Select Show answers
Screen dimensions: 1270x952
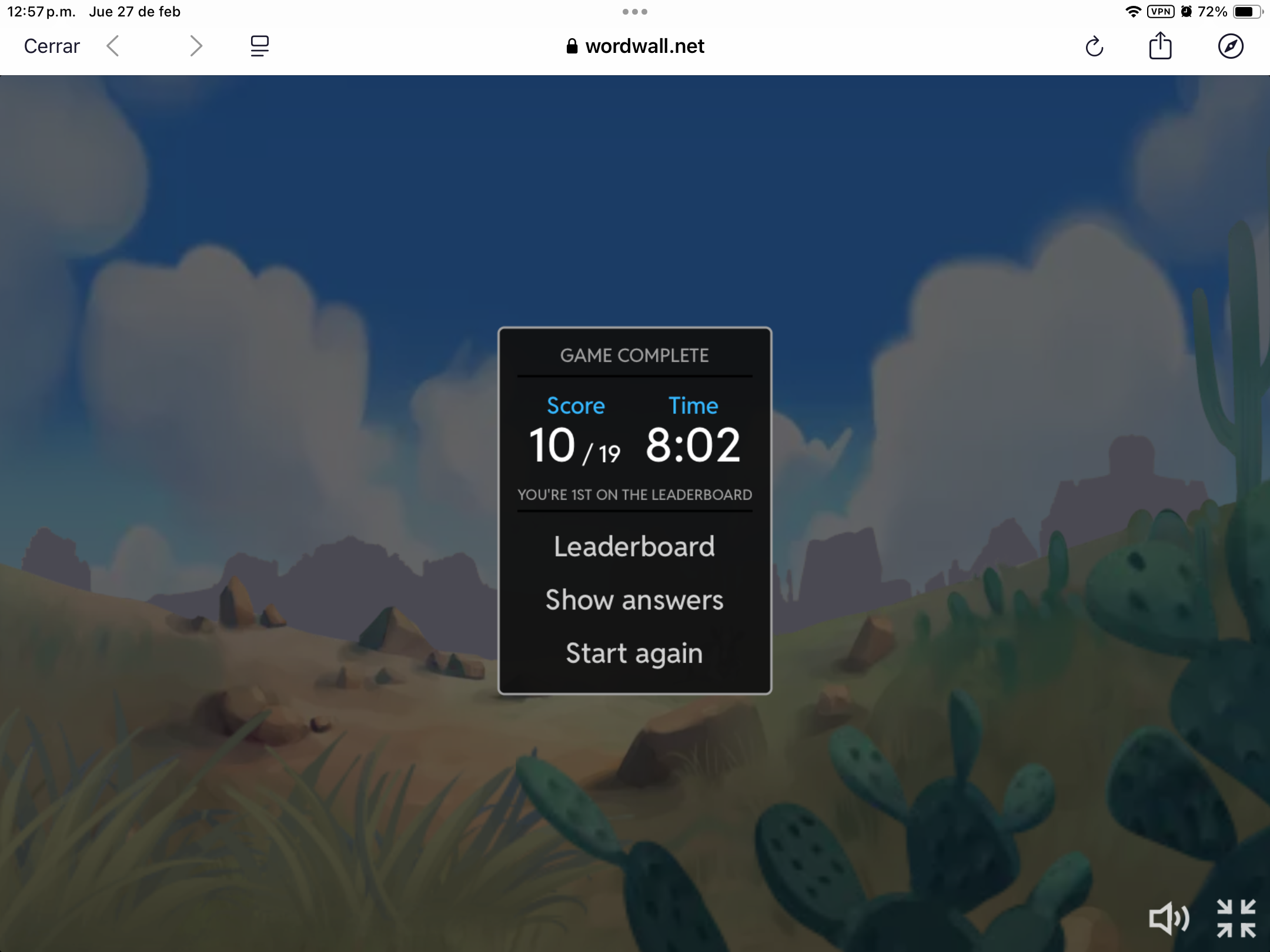tap(634, 600)
